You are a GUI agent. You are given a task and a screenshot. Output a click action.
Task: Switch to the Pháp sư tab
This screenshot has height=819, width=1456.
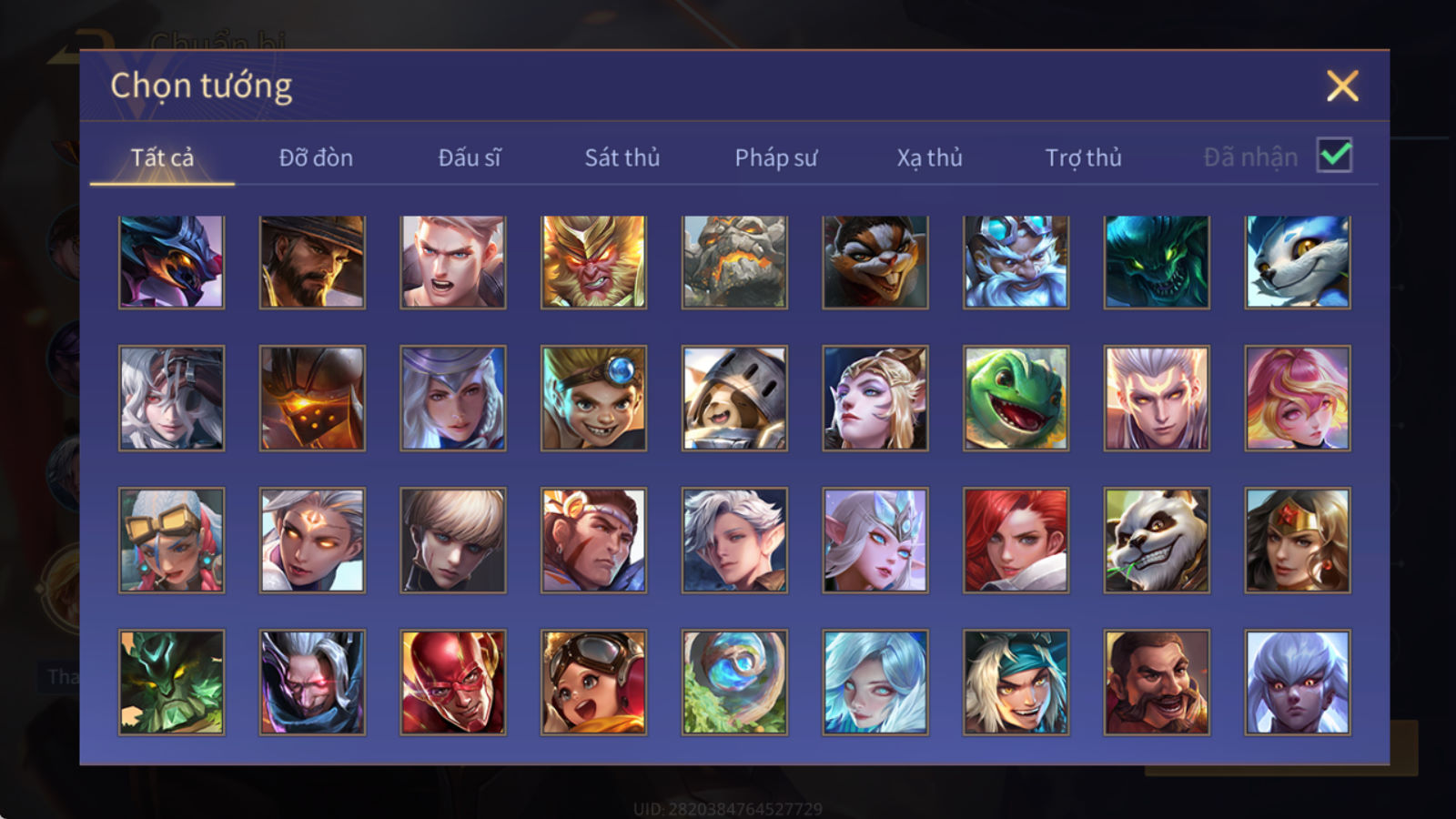click(775, 157)
